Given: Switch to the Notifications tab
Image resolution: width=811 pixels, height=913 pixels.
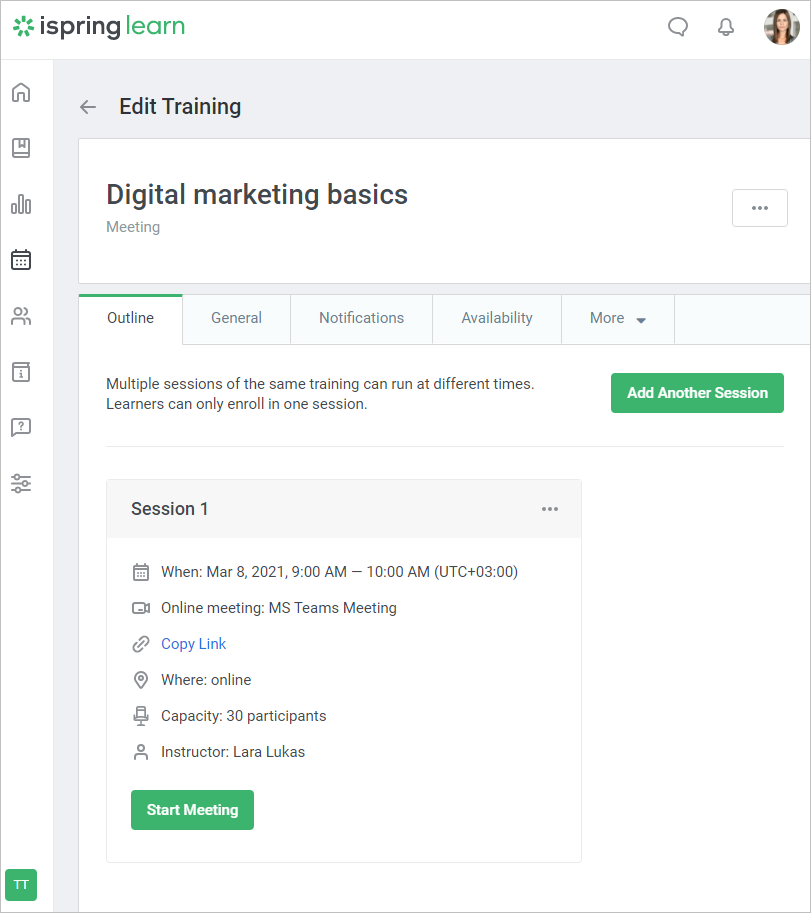Looking at the screenshot, I should pos(361,319).
